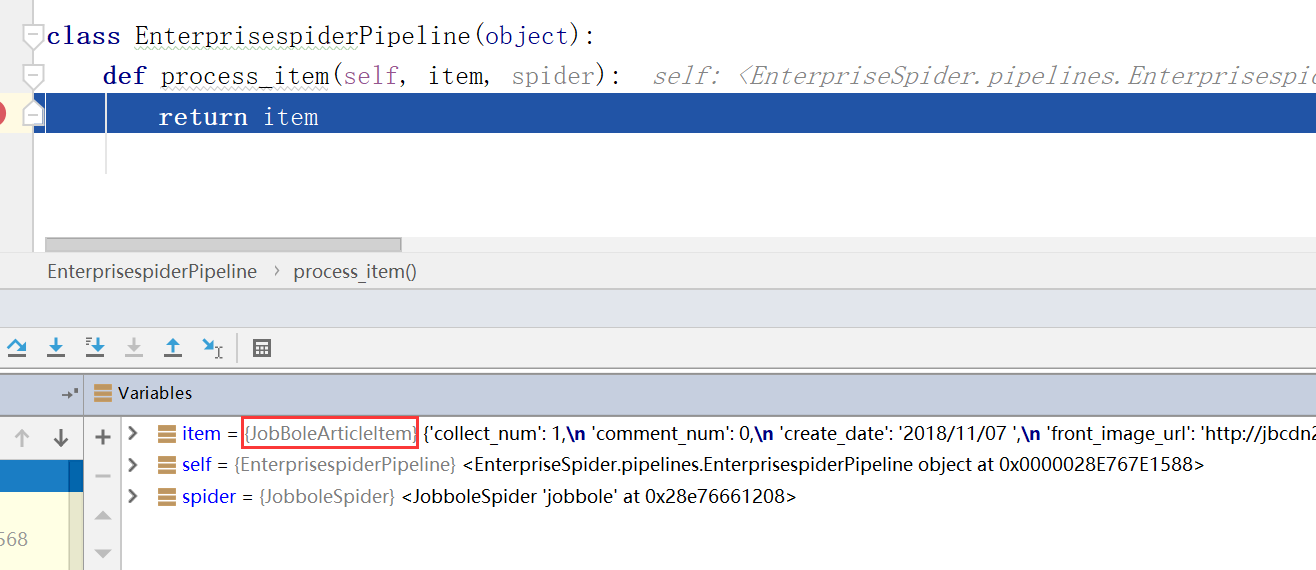Click the greyed-out Force Step Into icon
This screenshot has height=570, width=1316.
click(x=134, y=347)
